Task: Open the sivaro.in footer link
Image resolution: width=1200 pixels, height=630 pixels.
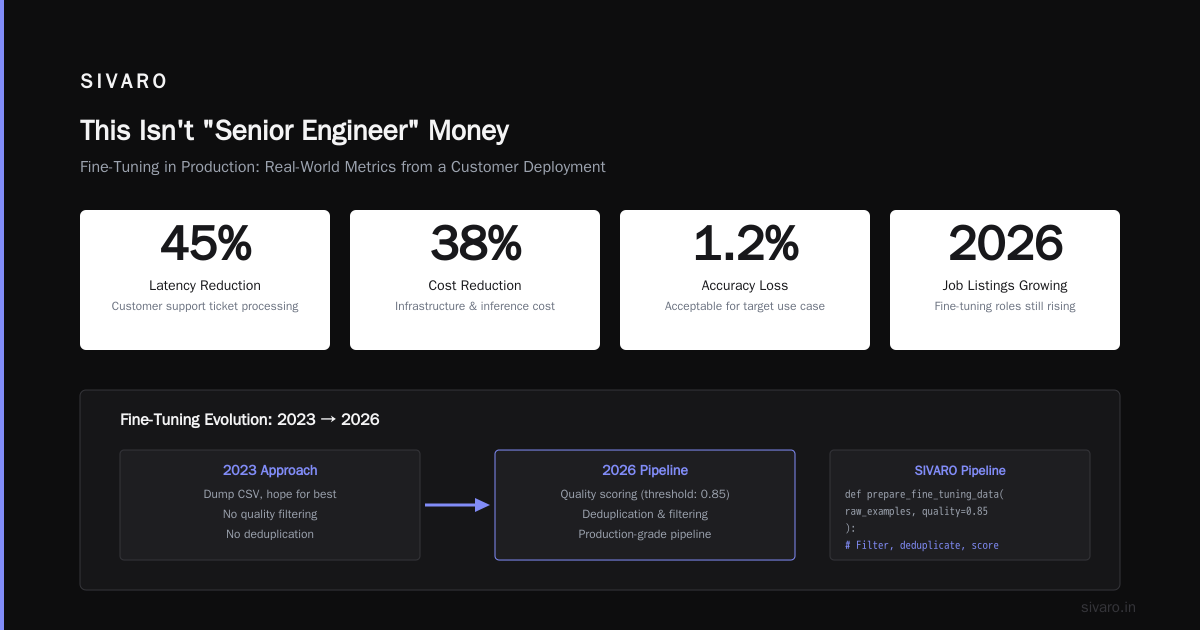Action: (1108, 607)
